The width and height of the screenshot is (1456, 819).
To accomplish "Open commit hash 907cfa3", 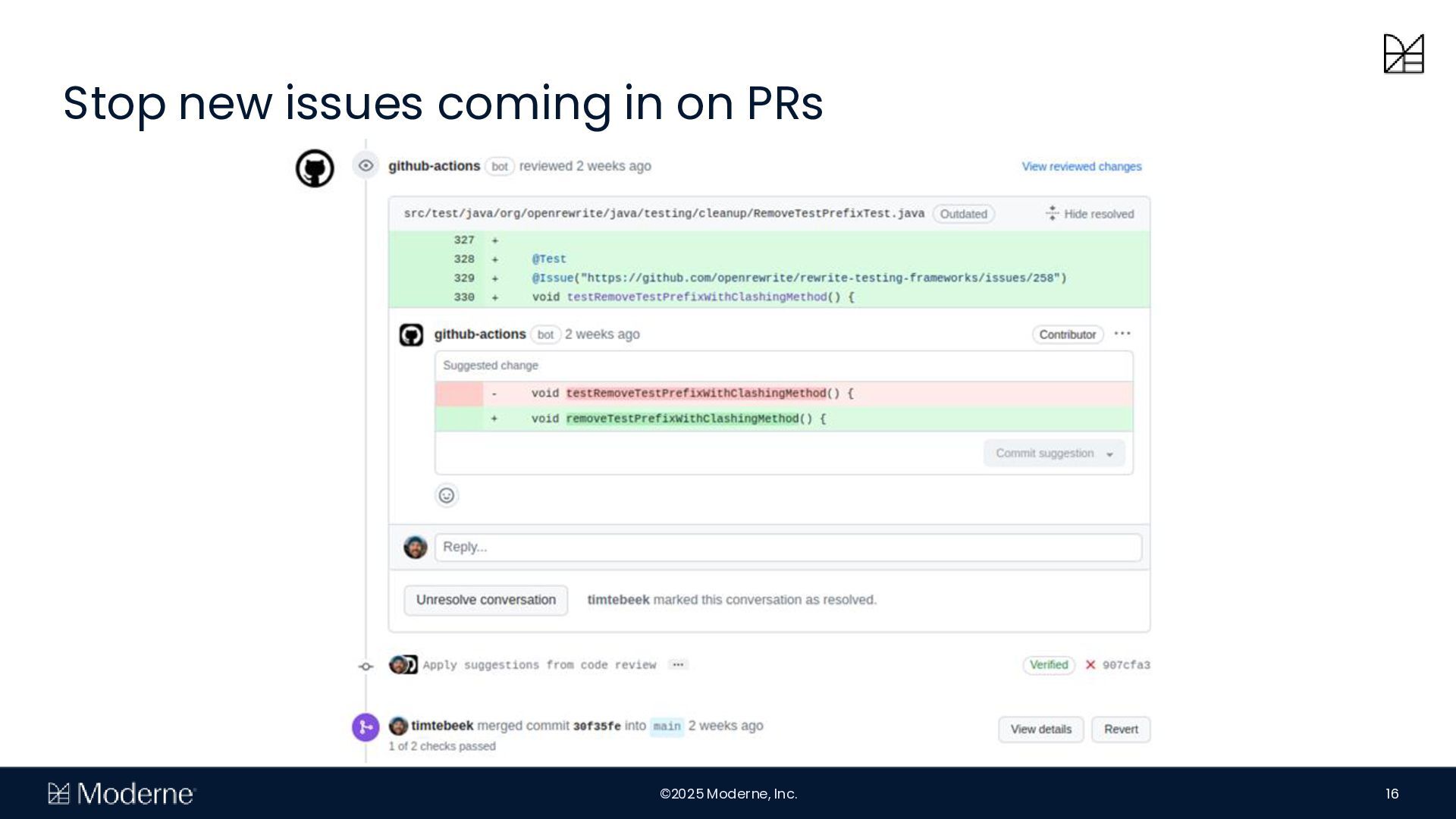I will [1126, 665].
